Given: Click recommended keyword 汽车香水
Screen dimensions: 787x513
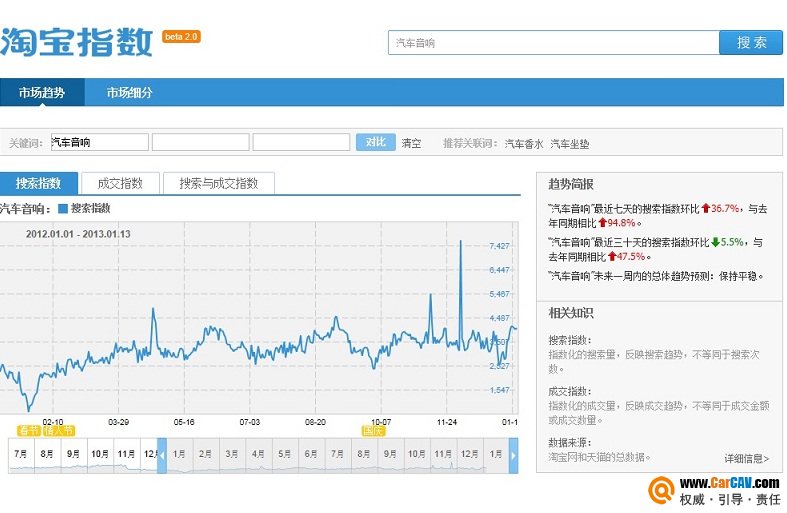Looking at the screenshot, I should point(523,144).
